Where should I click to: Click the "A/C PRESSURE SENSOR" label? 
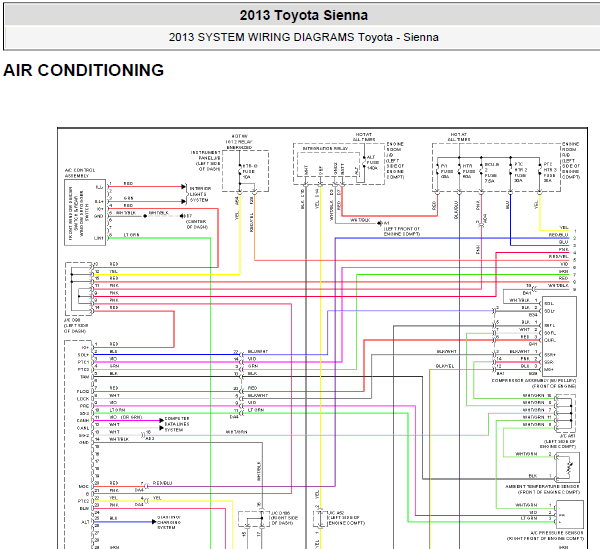click(x=556, y=533)
